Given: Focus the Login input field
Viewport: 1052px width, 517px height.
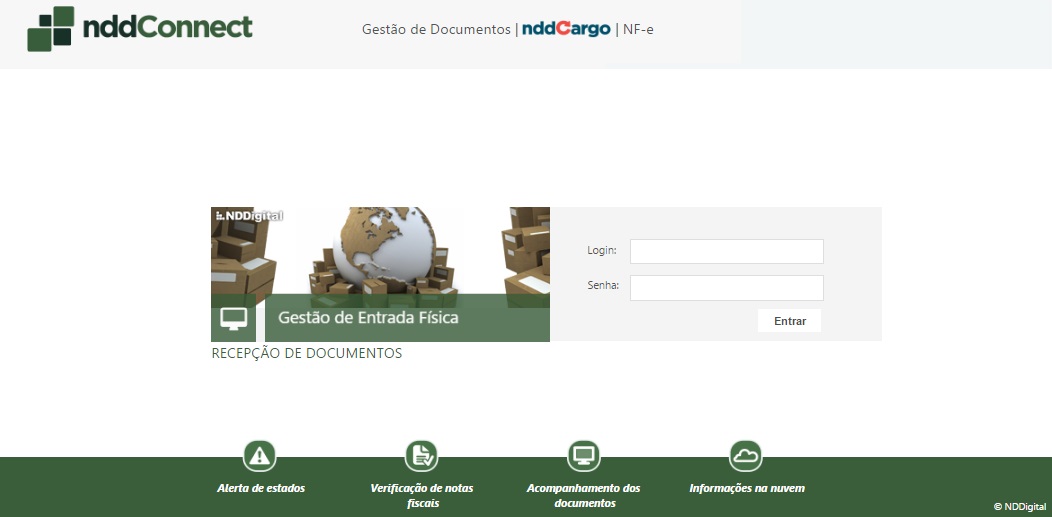Looking at the screenshot, I should point(727,251).
